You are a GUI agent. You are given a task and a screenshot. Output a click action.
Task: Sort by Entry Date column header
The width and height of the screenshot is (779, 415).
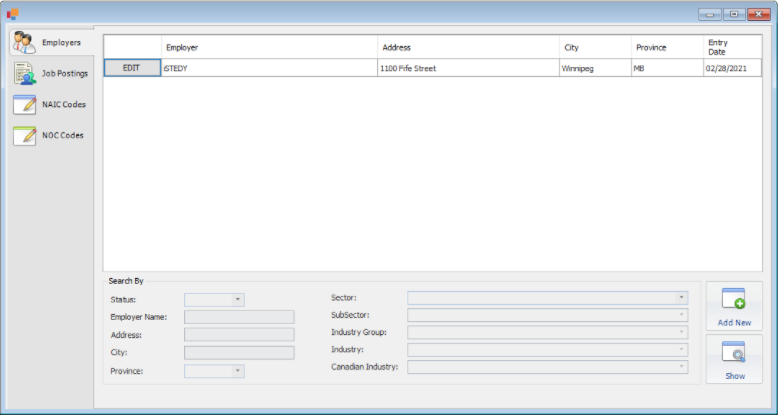[732, 47]
